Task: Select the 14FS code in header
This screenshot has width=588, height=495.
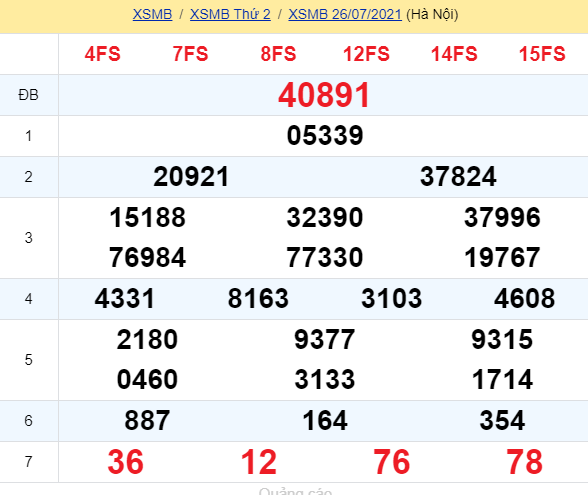Action: 454,54
